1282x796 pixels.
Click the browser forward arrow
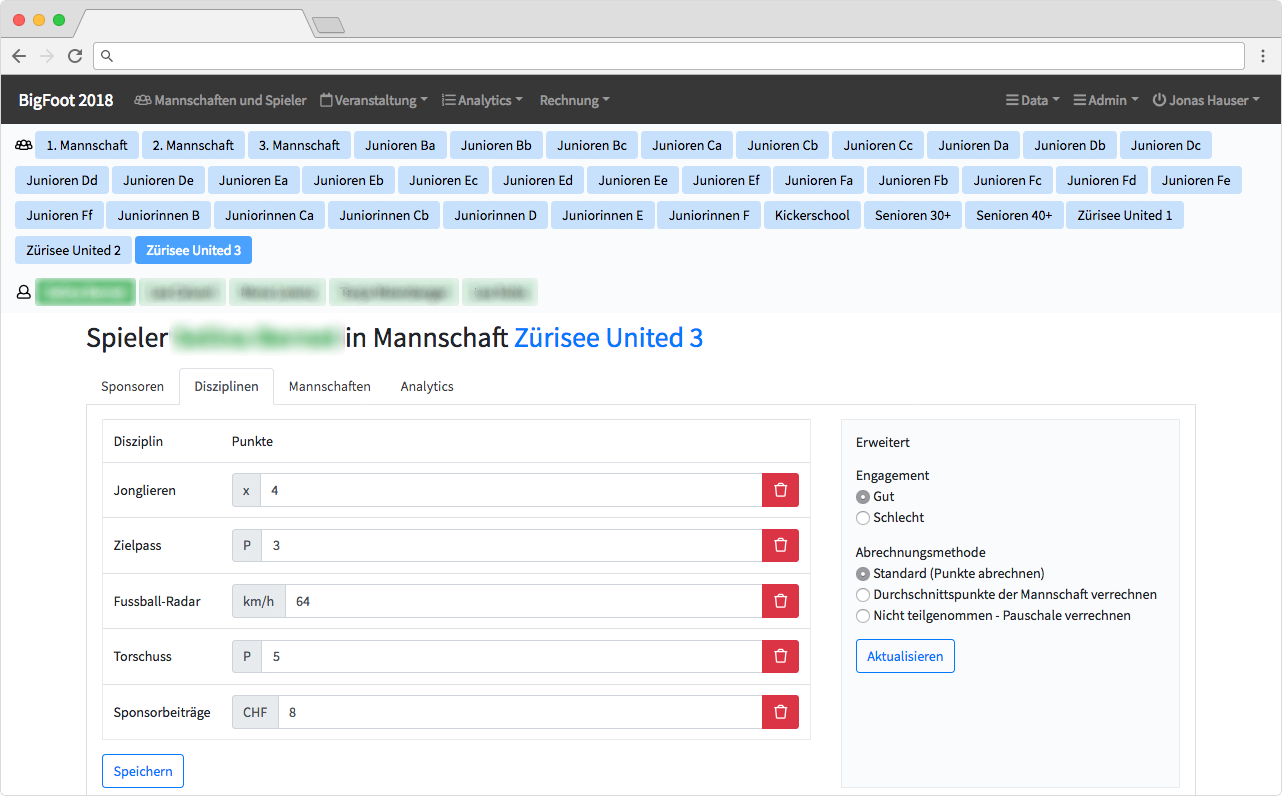point(47,56)
